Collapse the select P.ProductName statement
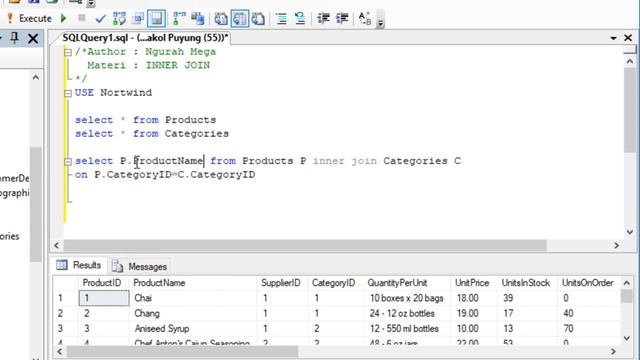The width and height of the screenshot is (640, 360). (x=68, y=162)
